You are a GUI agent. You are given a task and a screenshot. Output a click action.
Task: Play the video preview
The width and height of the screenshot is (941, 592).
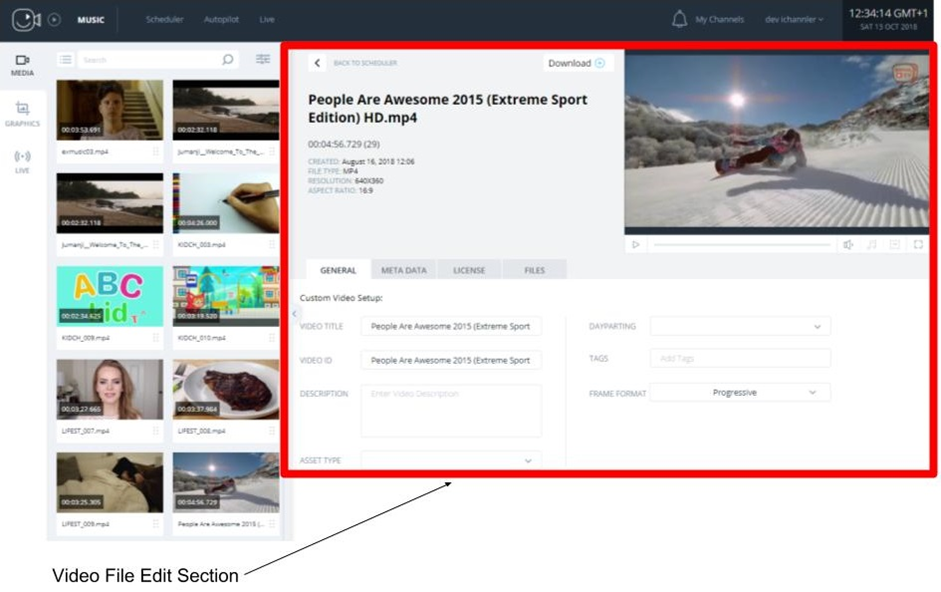click(x=635, y=244)
